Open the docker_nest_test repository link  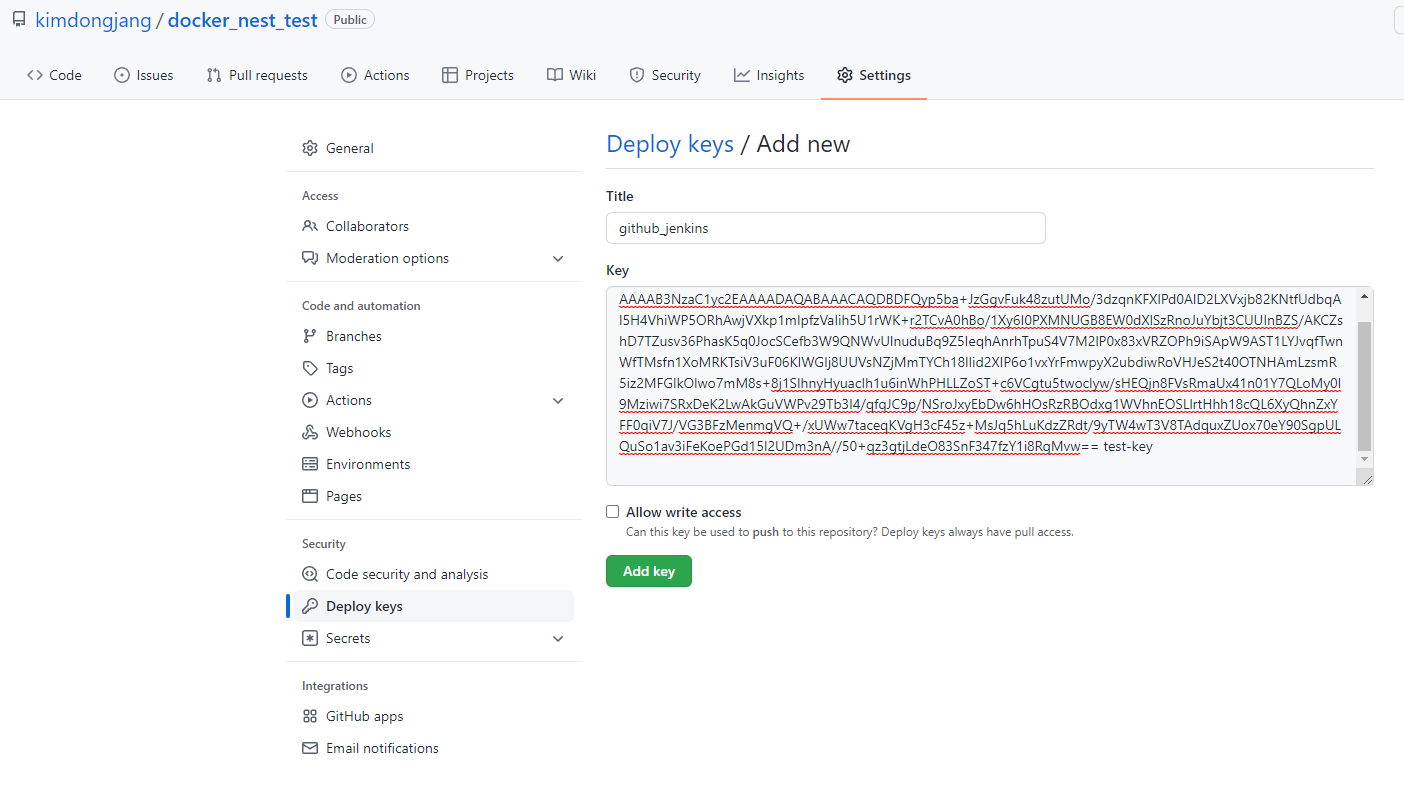click(243, 20)
